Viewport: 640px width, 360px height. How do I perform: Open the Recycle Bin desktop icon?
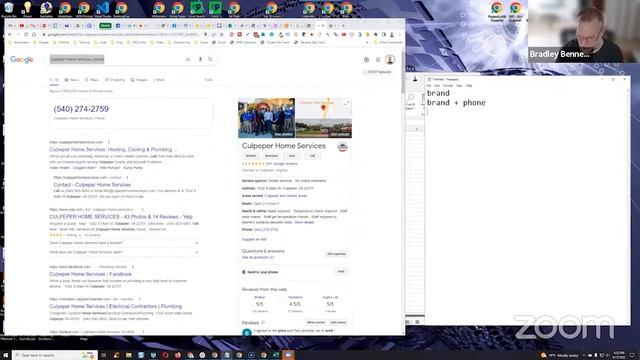pos(9,9)
